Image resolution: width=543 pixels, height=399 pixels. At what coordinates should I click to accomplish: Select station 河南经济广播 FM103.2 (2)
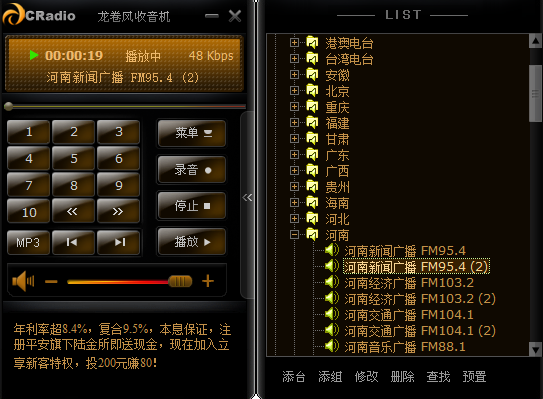(420, 298)
